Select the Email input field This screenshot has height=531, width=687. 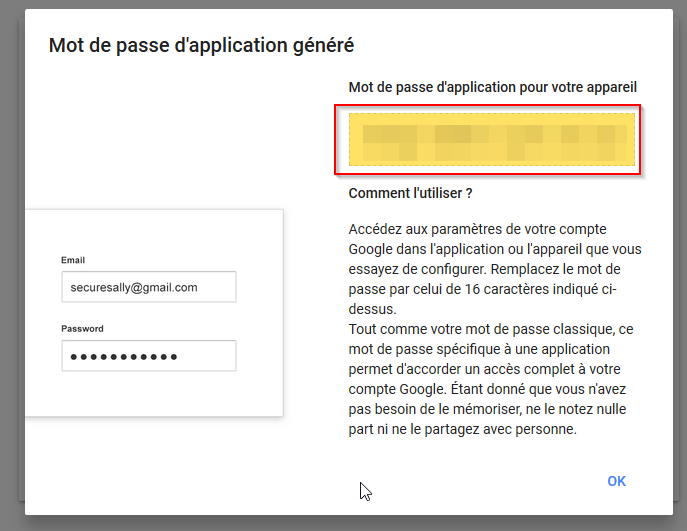point(149,287)
